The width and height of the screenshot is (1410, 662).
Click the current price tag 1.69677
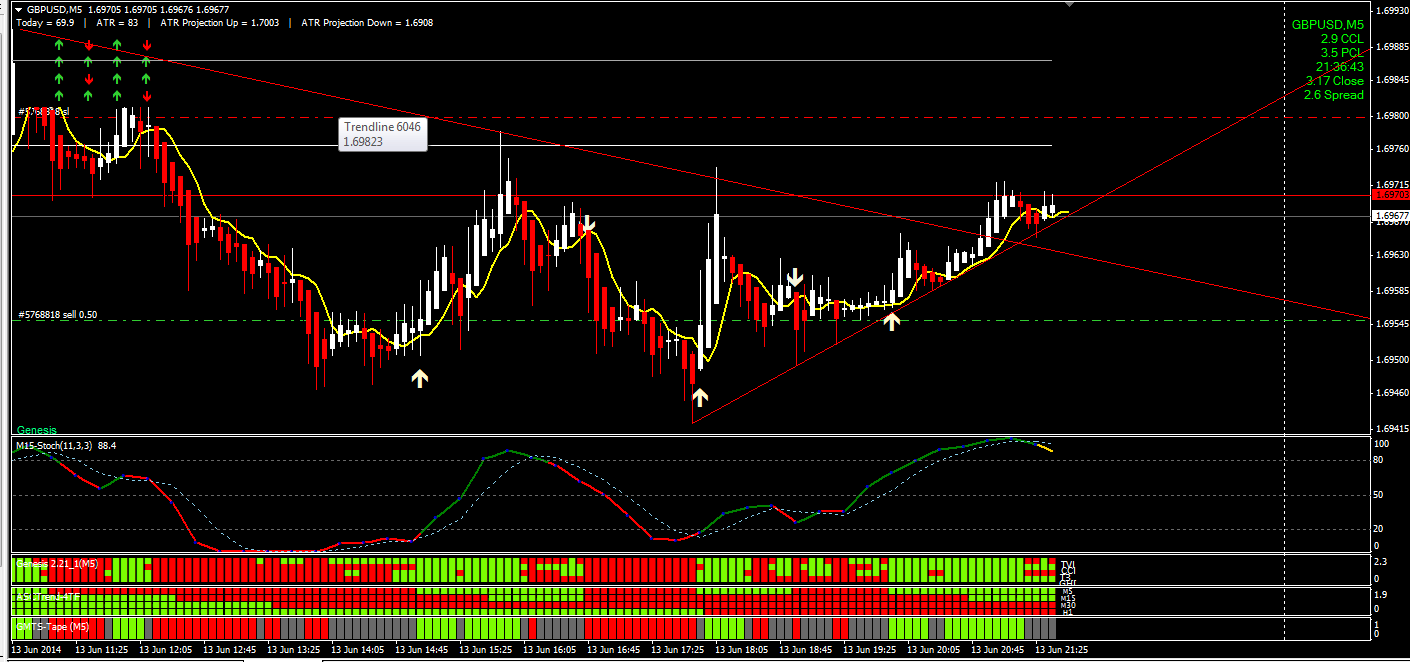pyautogui.click(x=1392, y=215)
